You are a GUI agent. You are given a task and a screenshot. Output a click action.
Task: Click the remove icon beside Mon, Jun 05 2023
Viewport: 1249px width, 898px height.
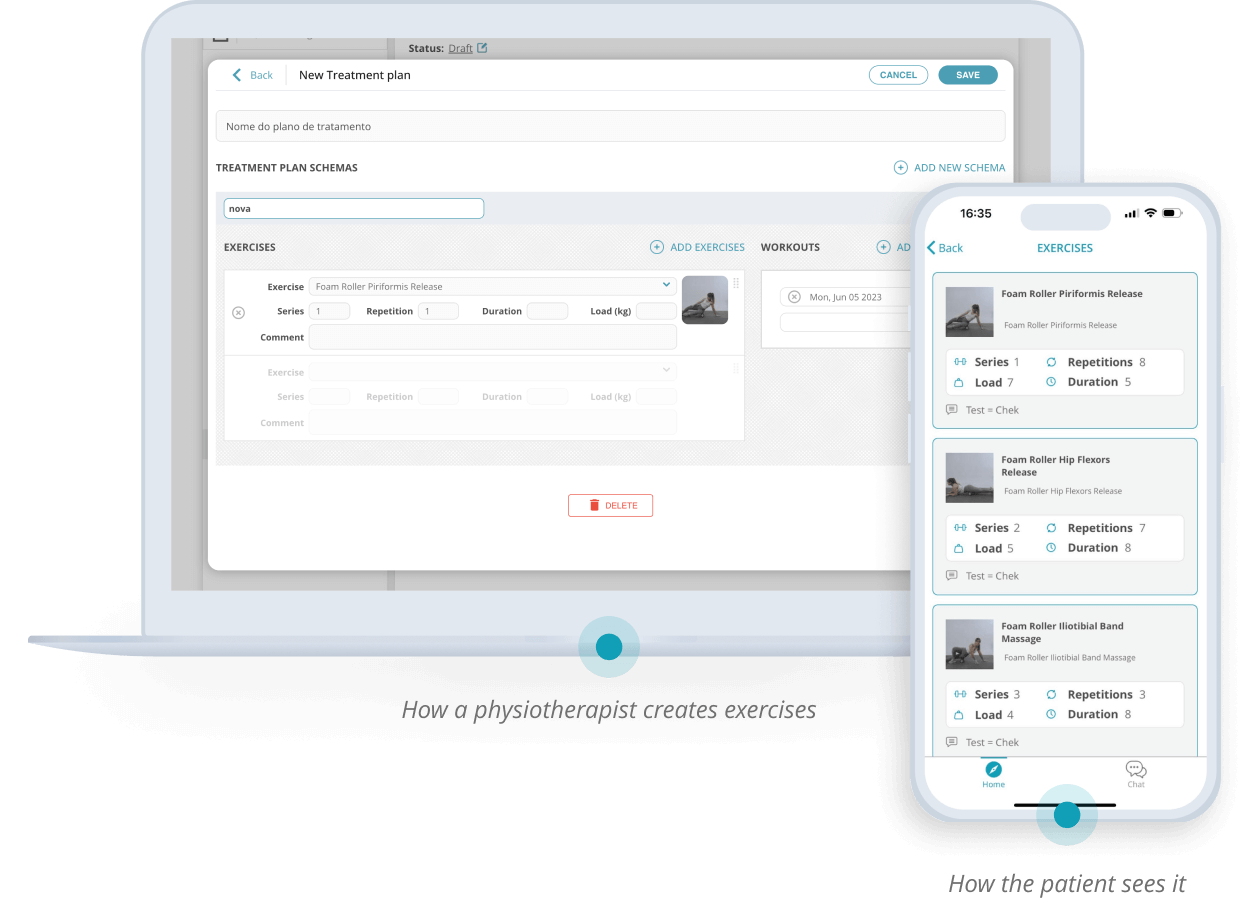794,297
